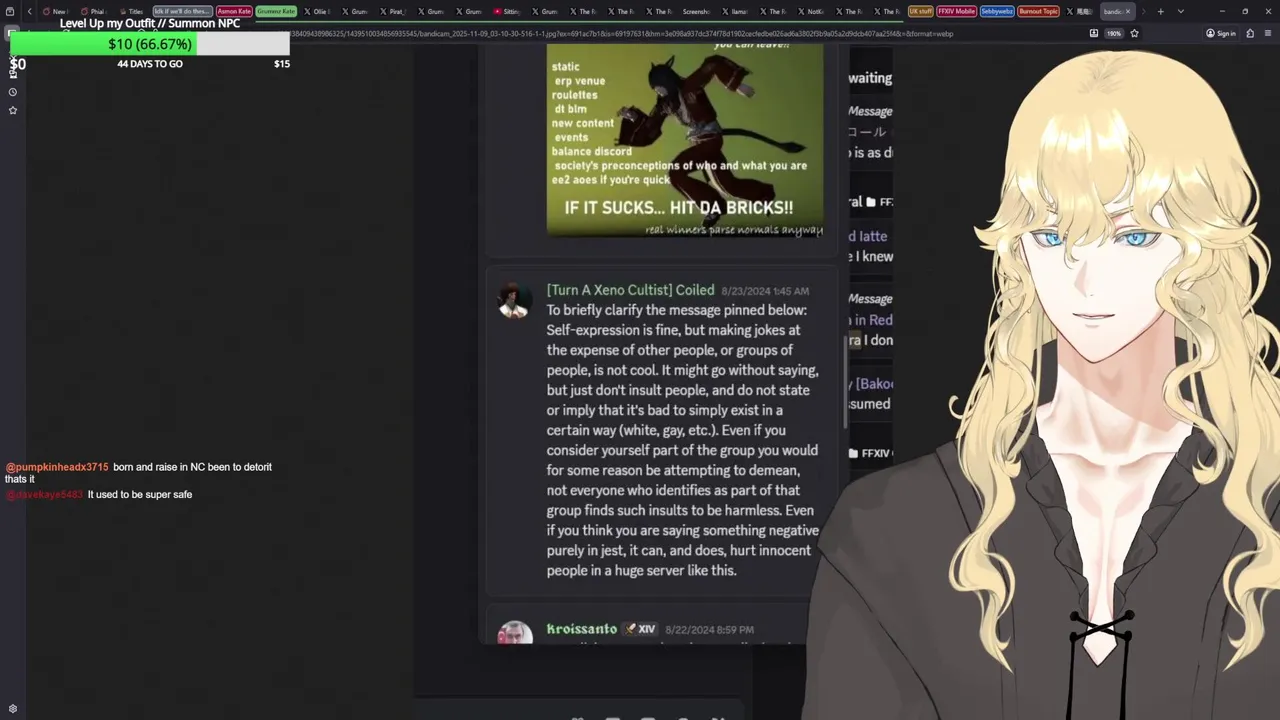Click the $15 goal amount label
Screen dimensions: 1280x720
pos(282,64)
